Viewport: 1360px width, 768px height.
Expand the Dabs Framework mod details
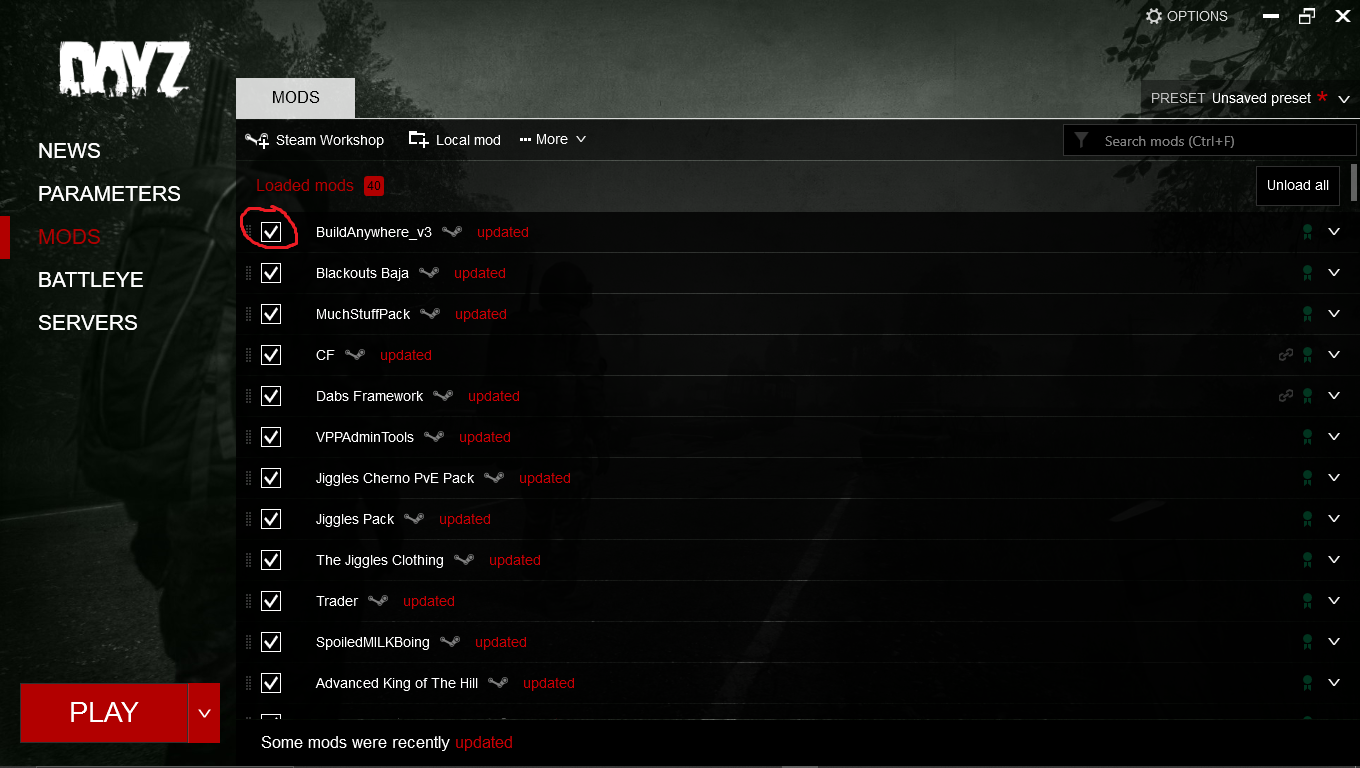pos(1334,395)
